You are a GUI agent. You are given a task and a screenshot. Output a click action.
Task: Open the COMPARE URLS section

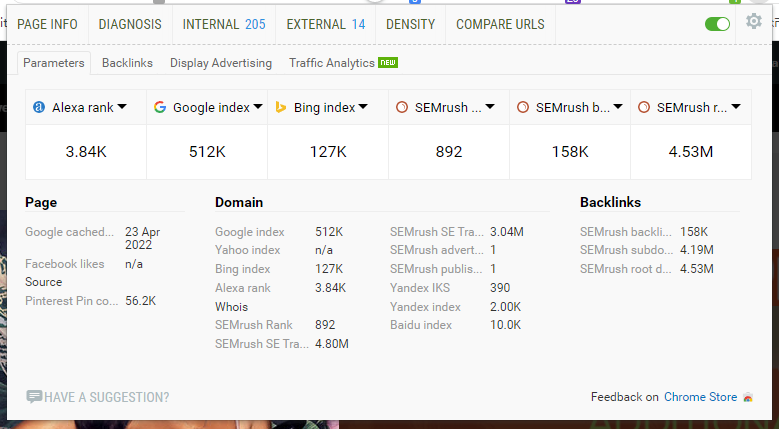[x=500, y=24]
